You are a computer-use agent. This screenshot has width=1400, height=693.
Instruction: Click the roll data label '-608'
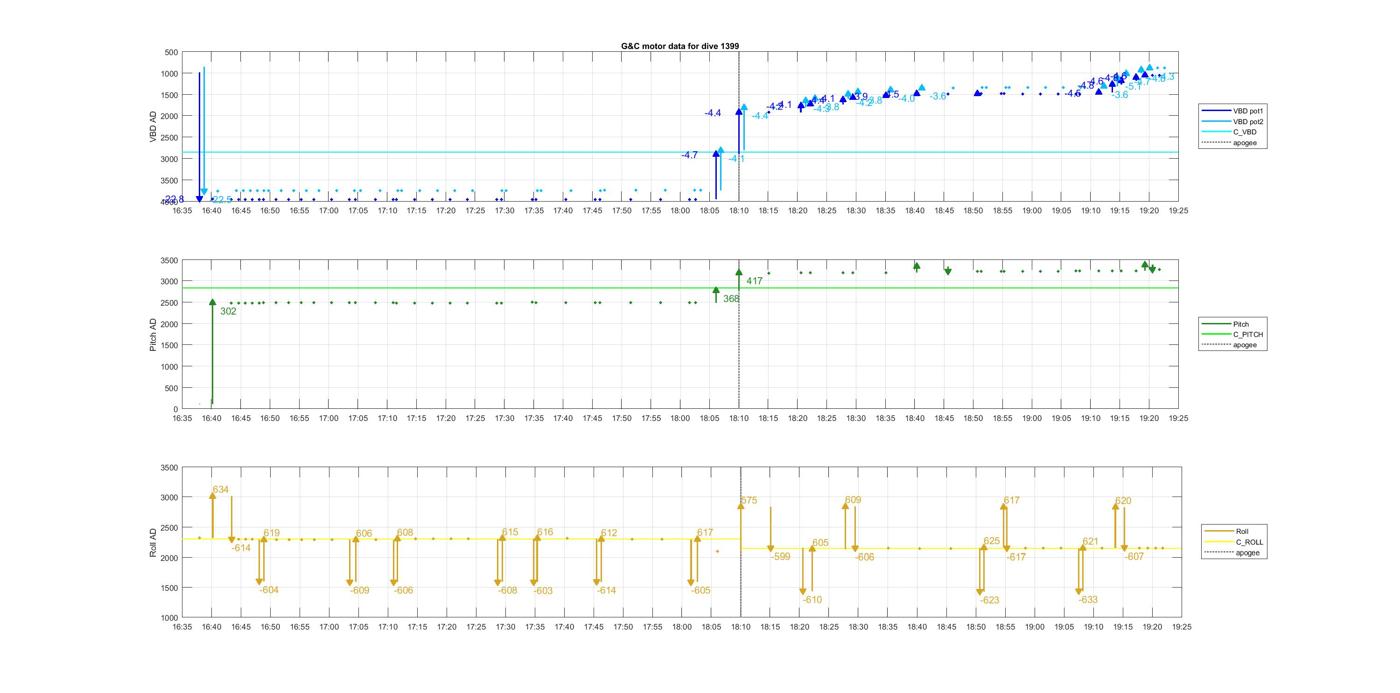click(508, 591)
